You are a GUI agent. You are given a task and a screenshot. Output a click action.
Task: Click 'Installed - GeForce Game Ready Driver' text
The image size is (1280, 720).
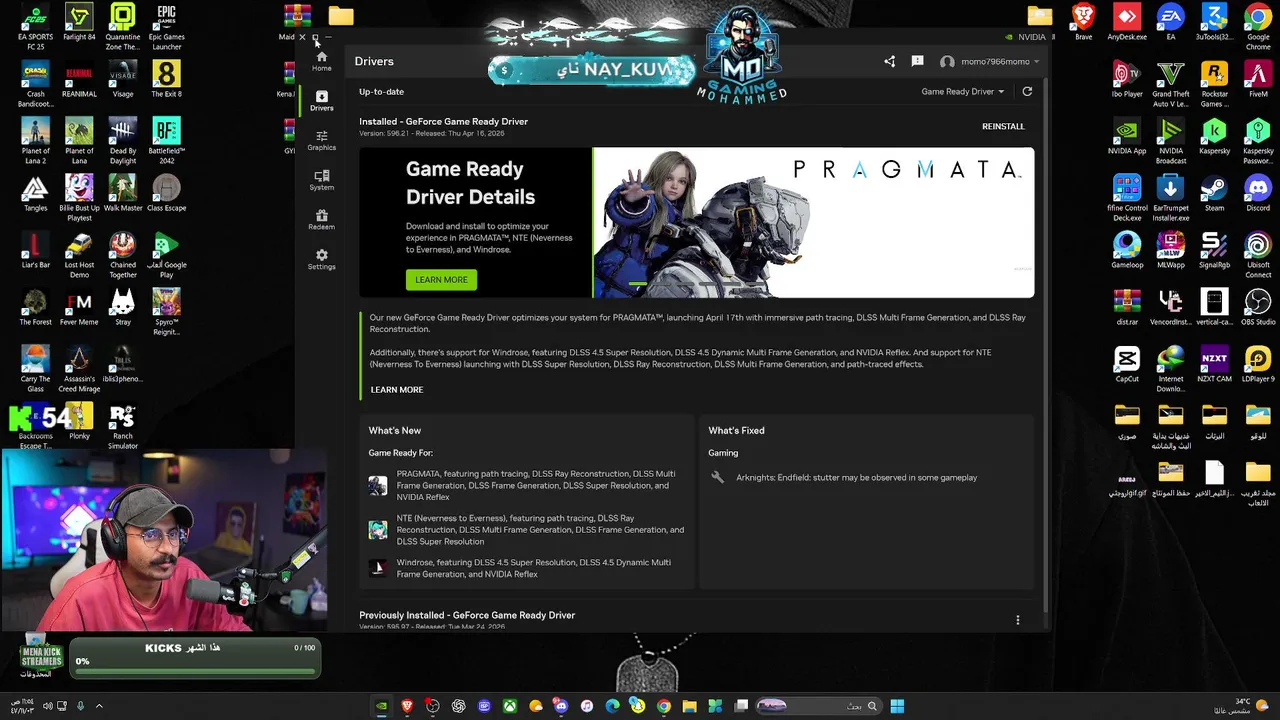tap(443, 121)
